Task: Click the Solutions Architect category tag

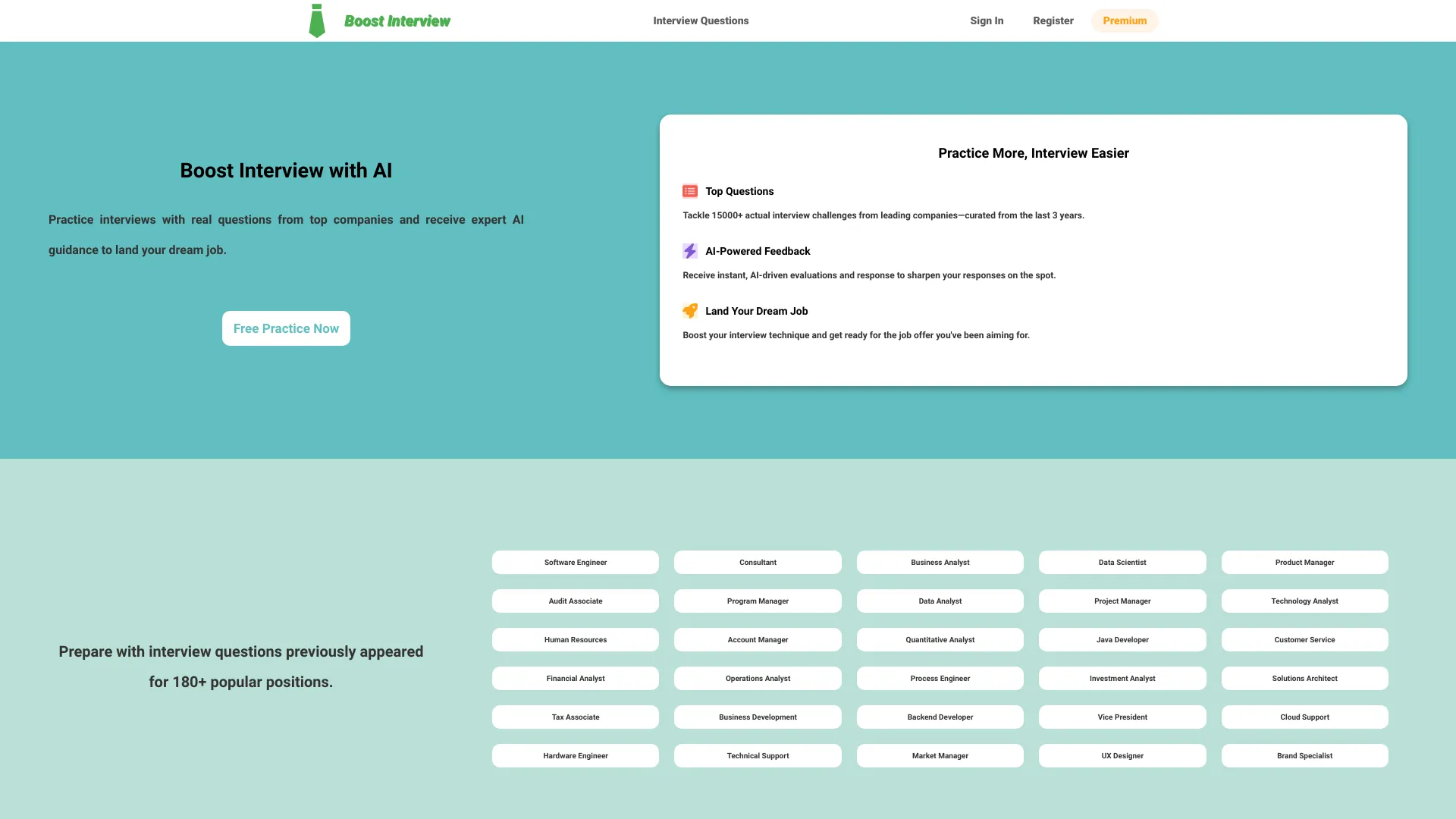Action: tap(1304, 678)
